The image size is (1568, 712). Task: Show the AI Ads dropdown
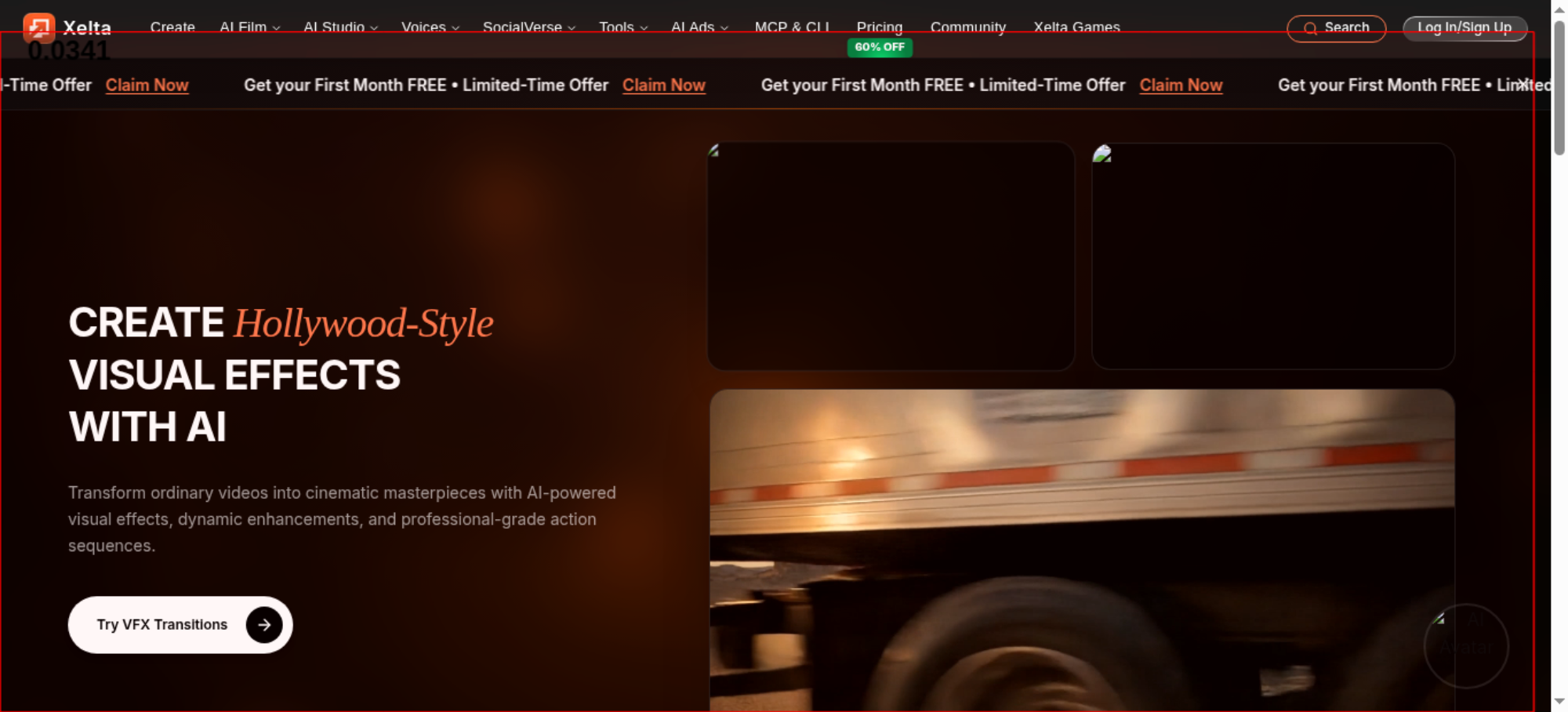[700, 27]
